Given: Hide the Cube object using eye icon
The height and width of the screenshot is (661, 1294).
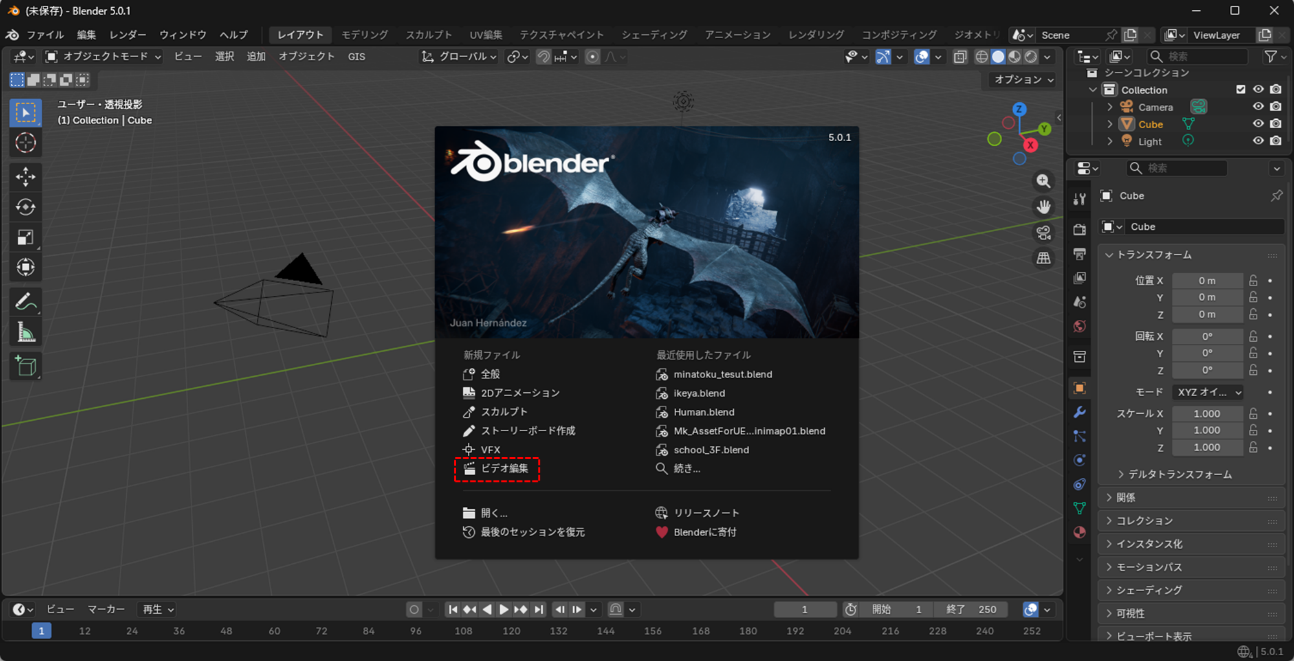Looking at the screenshot, I should click(x=1258, y=124).
